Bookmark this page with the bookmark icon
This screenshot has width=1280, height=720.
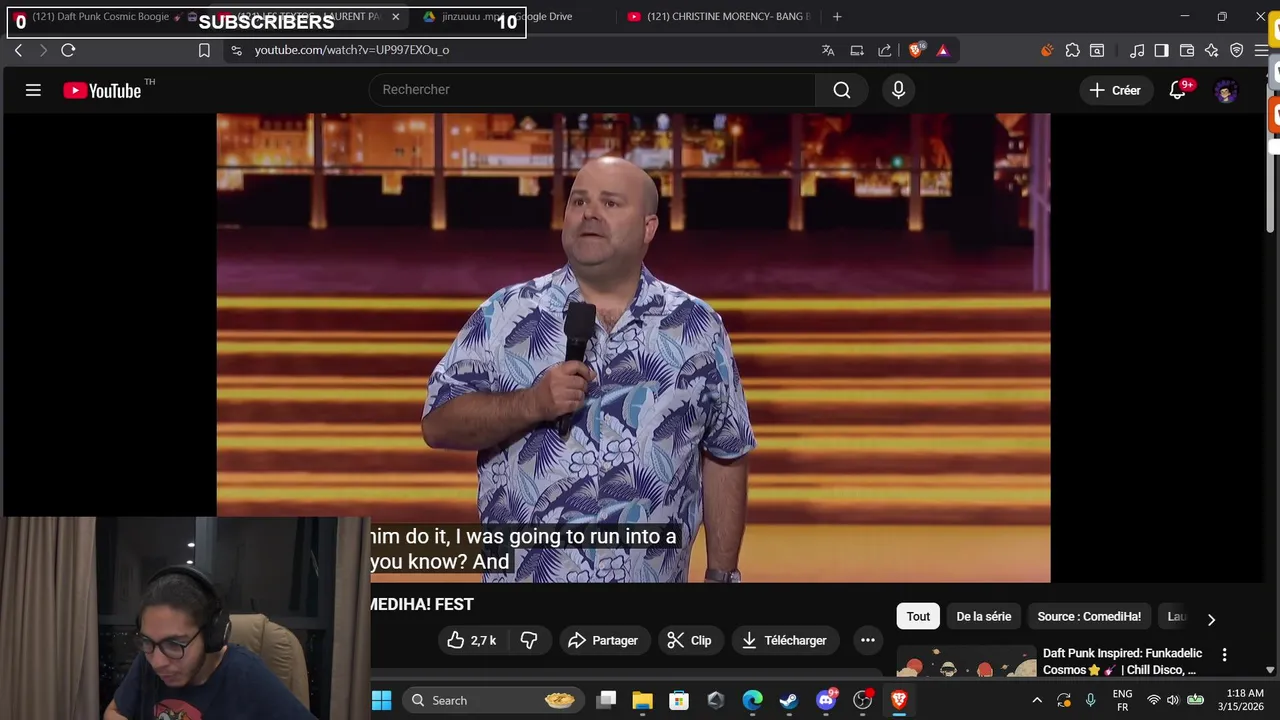coord(204,50)
